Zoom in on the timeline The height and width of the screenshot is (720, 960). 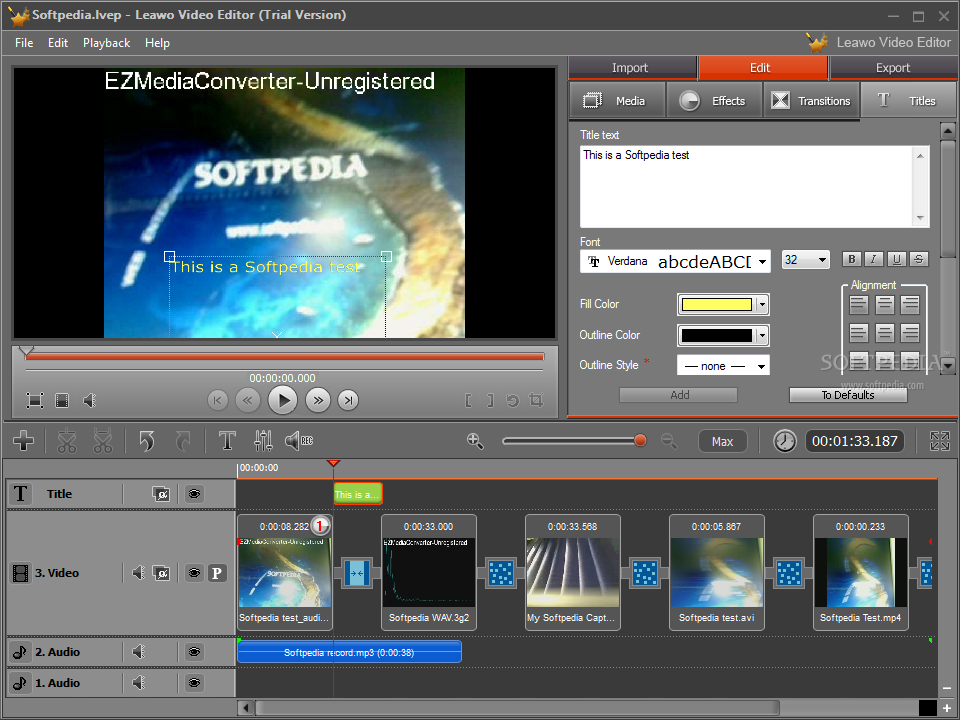pos(475,441)
